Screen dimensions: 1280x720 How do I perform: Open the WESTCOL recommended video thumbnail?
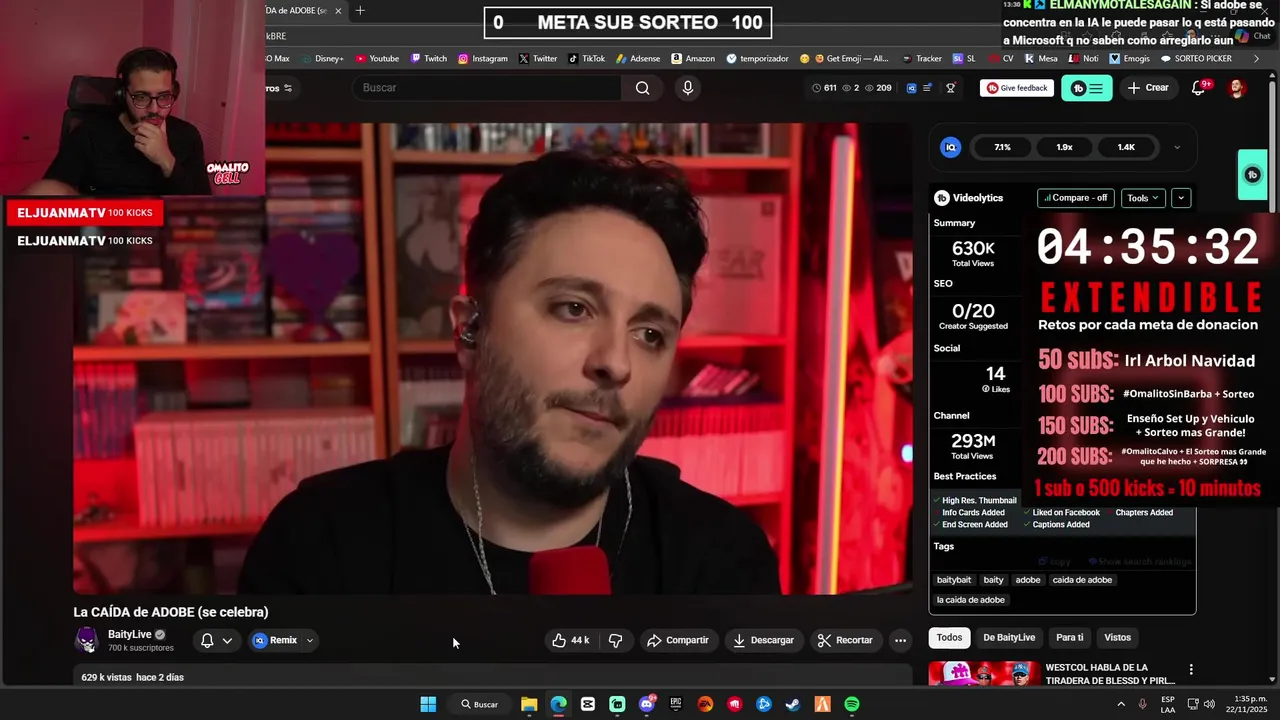click(983, 674)
